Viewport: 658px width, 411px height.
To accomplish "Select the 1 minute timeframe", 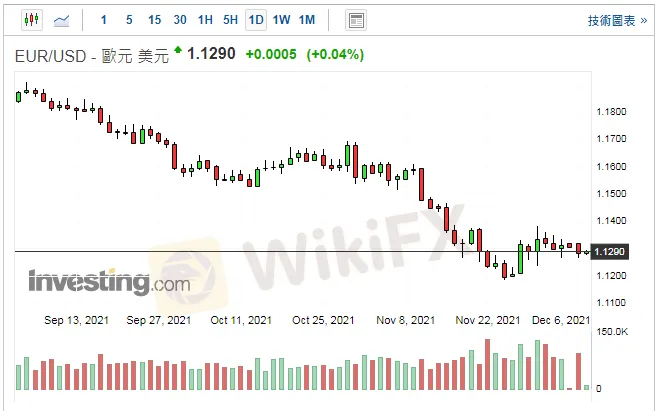I will (104, 19).
